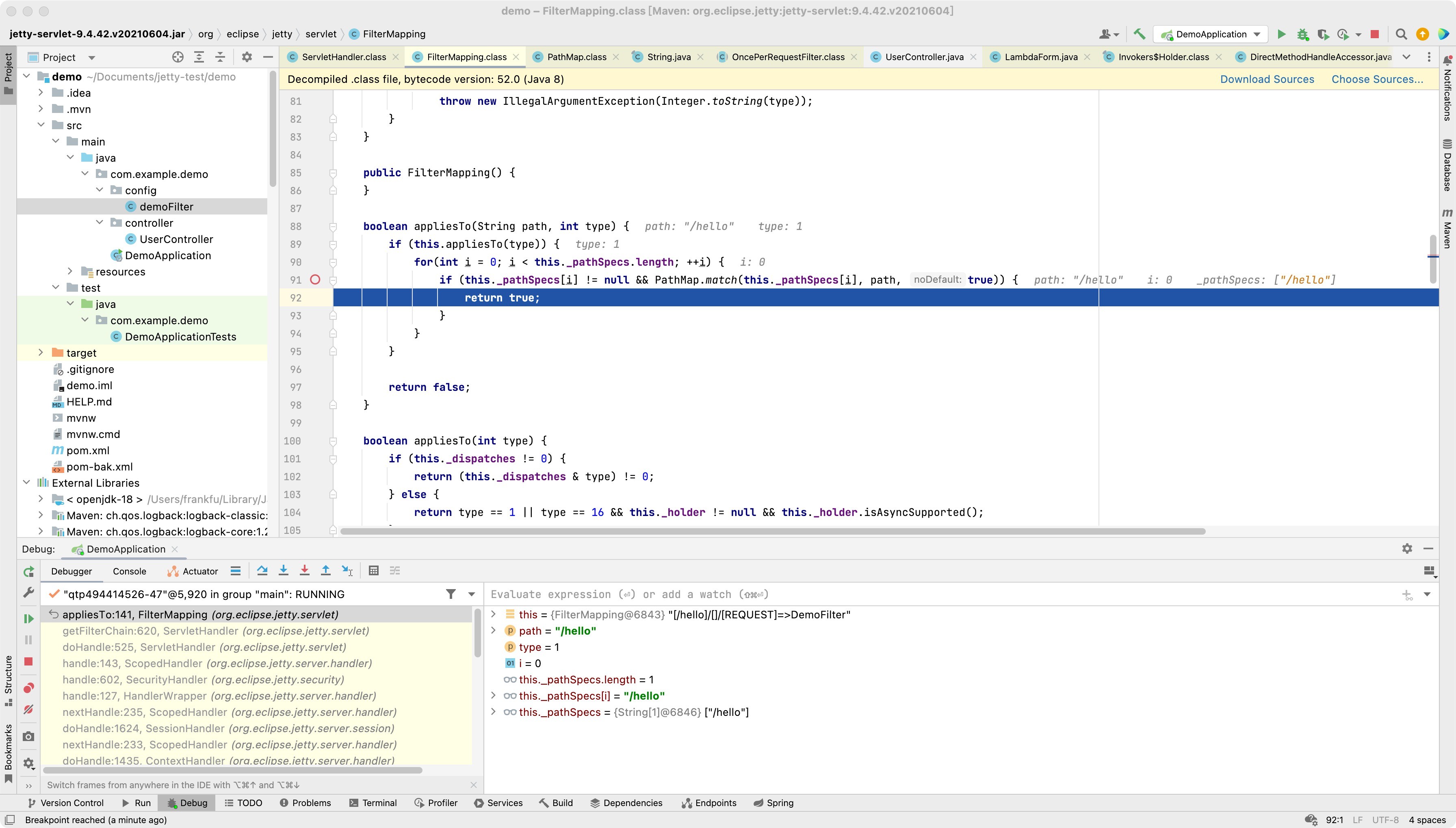Viewport: 1456px width, 828px height.
Task: Open Version Control tool window
Action: tap(65, 803)
